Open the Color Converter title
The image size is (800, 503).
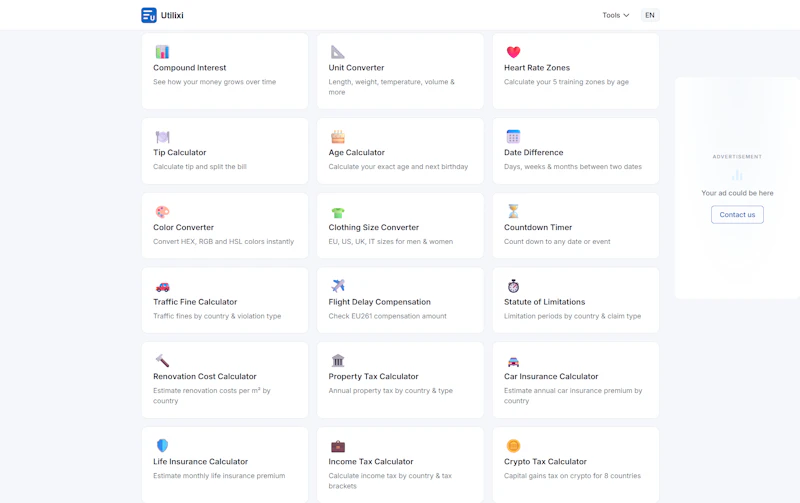coord(183,227)
